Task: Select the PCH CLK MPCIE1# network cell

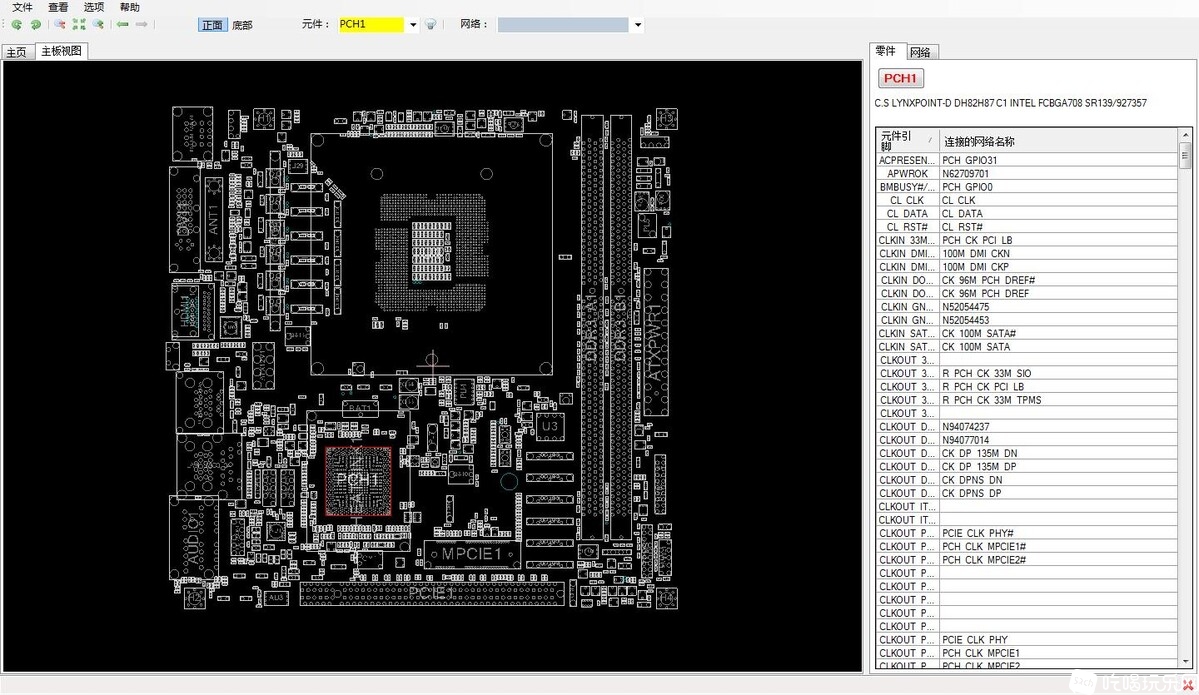Action: pyautogui.click(x=1058, y=546)
